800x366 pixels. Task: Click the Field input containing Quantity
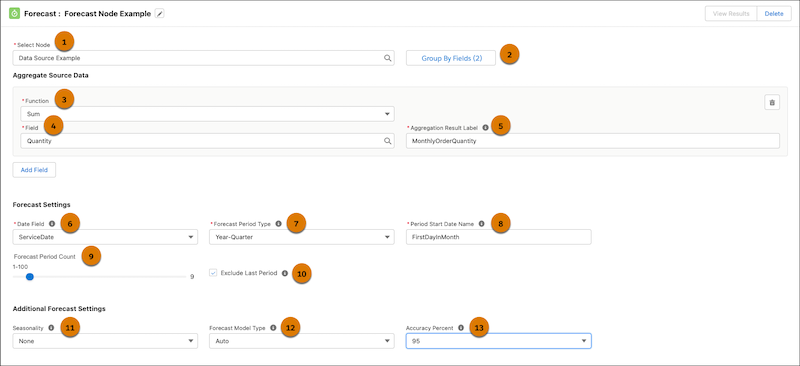207,141
